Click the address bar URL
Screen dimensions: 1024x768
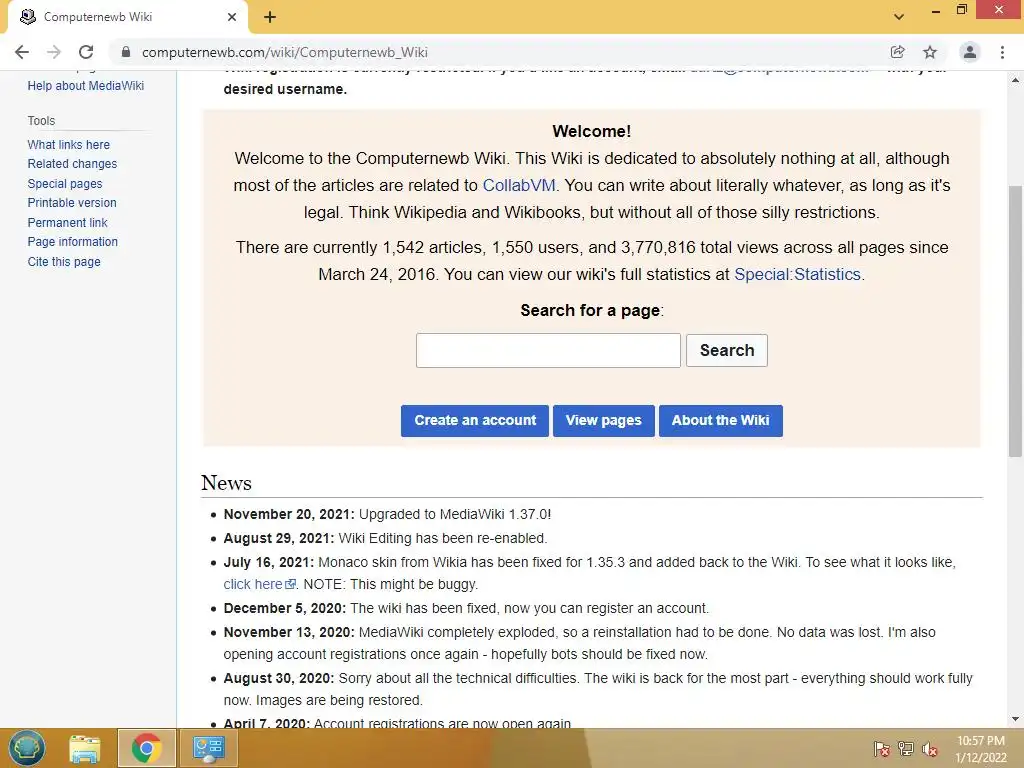click(x=285, y=52)
